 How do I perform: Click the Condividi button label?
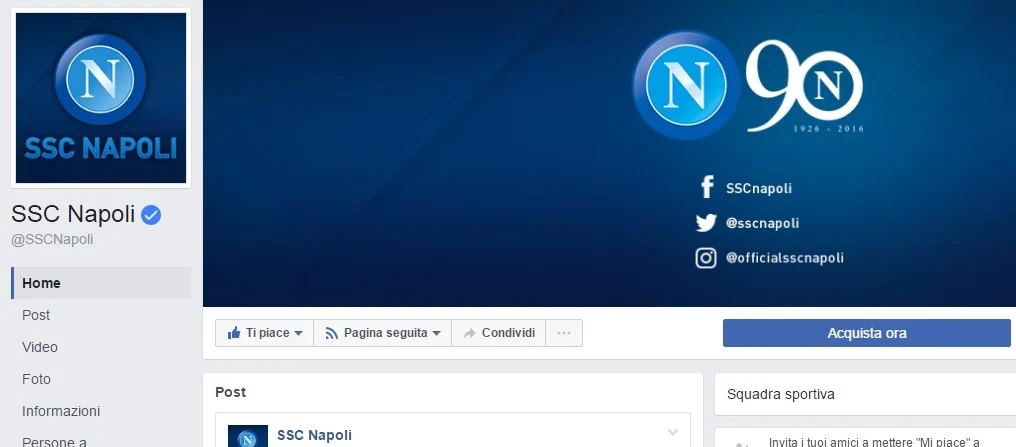(x=509, y=333)
